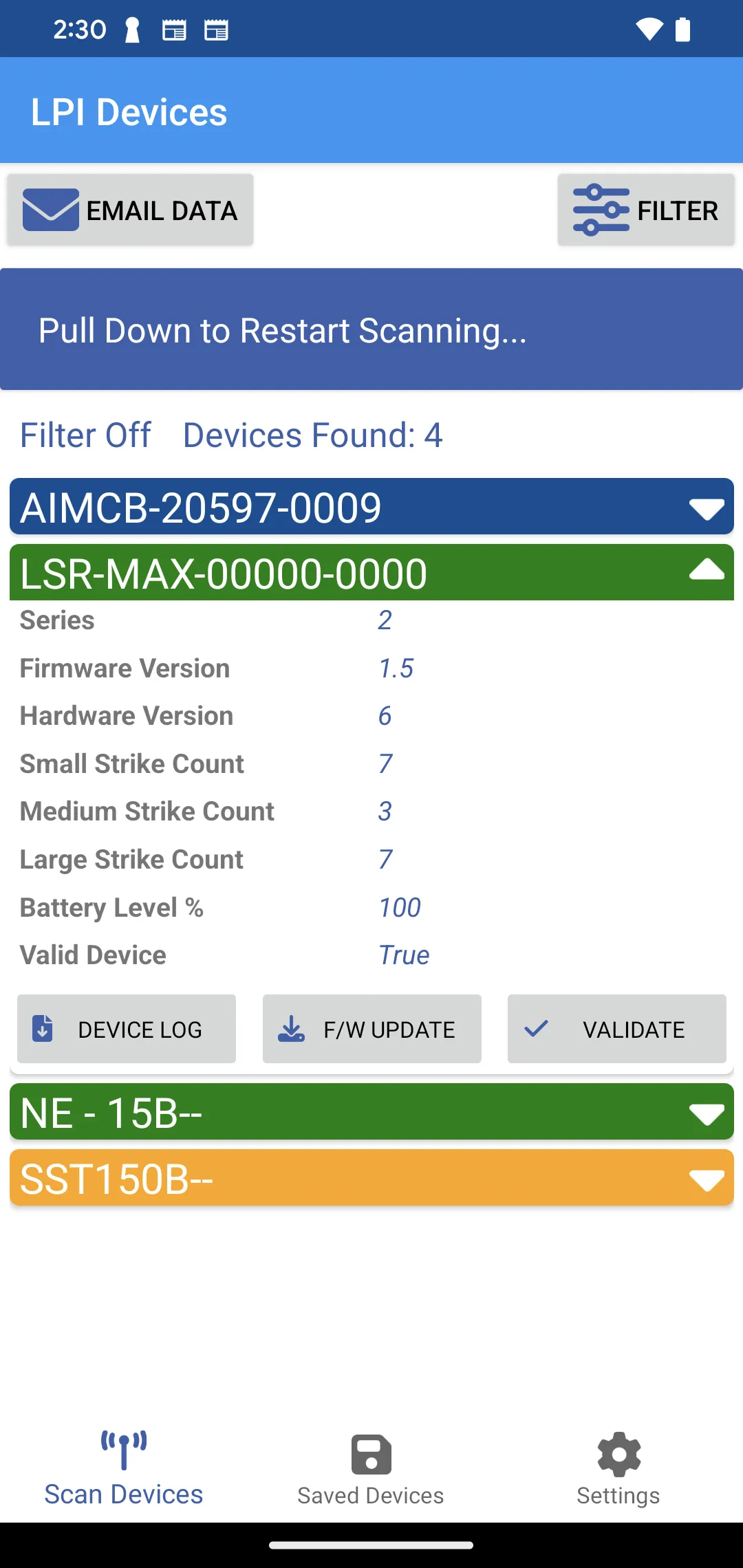Viewport: 743px width, 1568px height.
Task: Tap the second calendar notification icon
Action: click(216, 30)
